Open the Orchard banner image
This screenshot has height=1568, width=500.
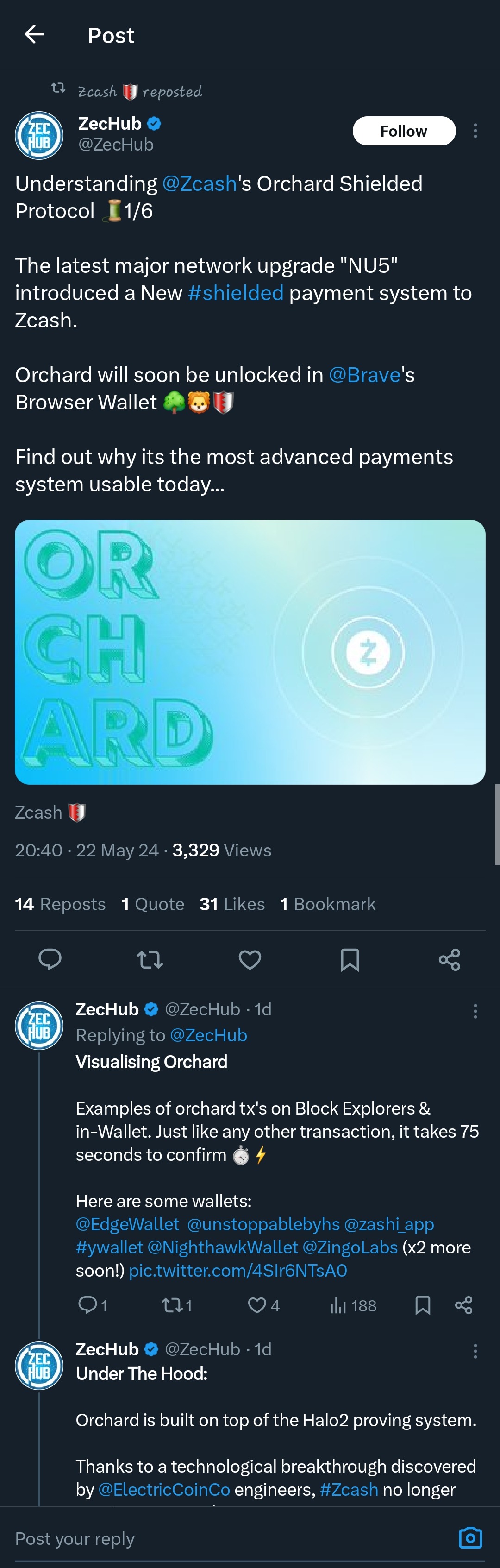(x=250, y=652)
